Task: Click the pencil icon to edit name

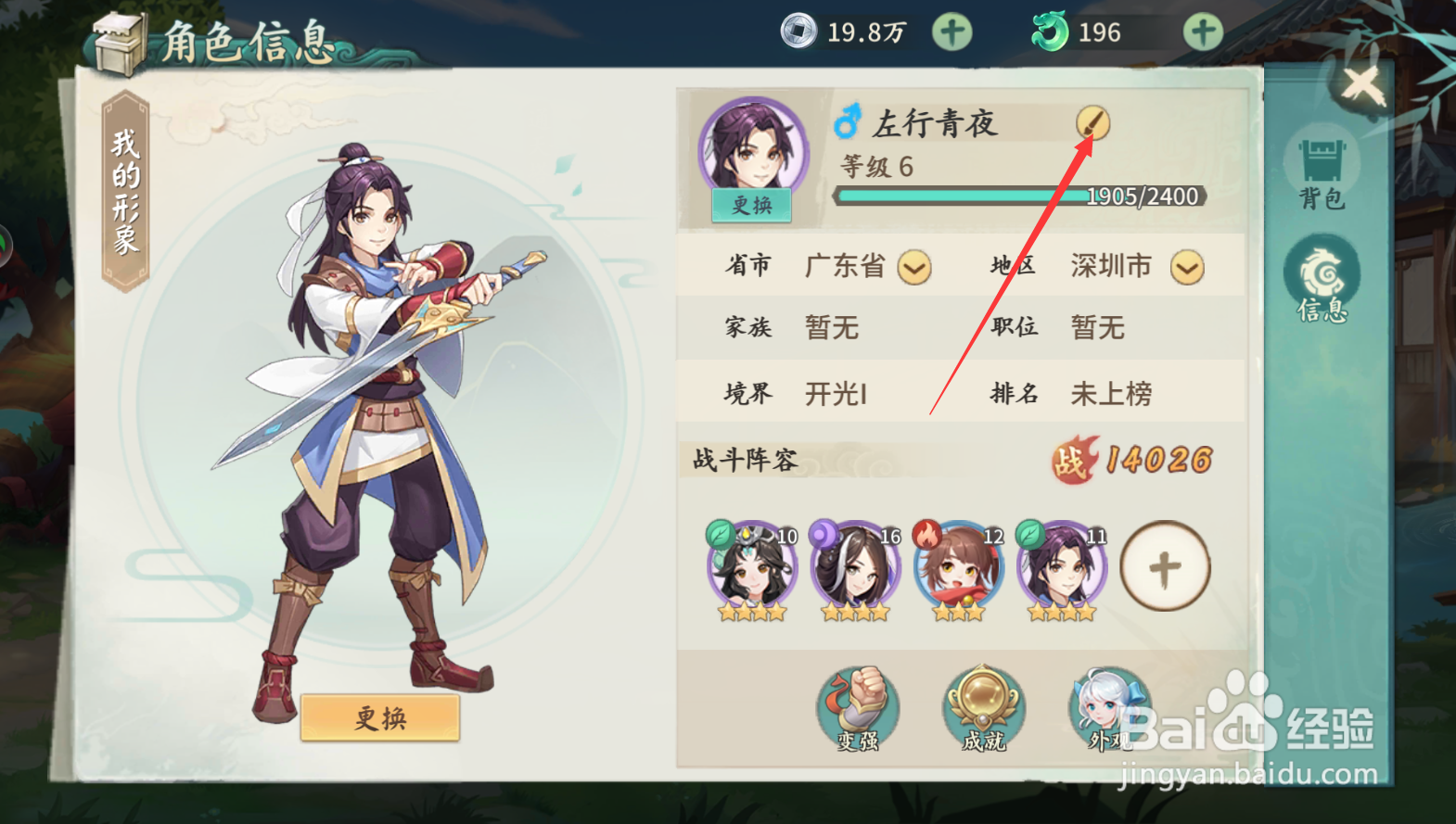Action: 1092,122
